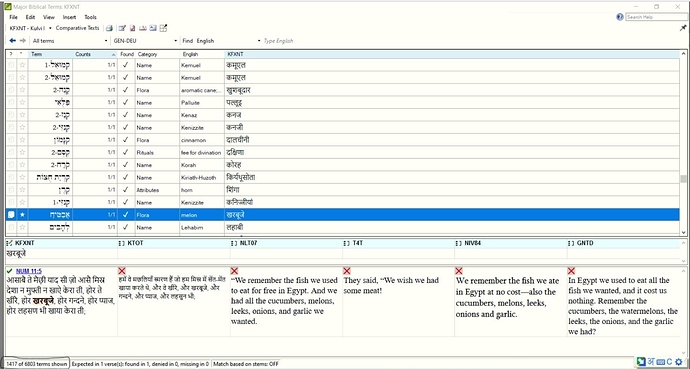The width and height of the screenshot is (690, 369).
Task: Tick the note box on the Kiriath-Huzoth row
Action: point(11,177)
